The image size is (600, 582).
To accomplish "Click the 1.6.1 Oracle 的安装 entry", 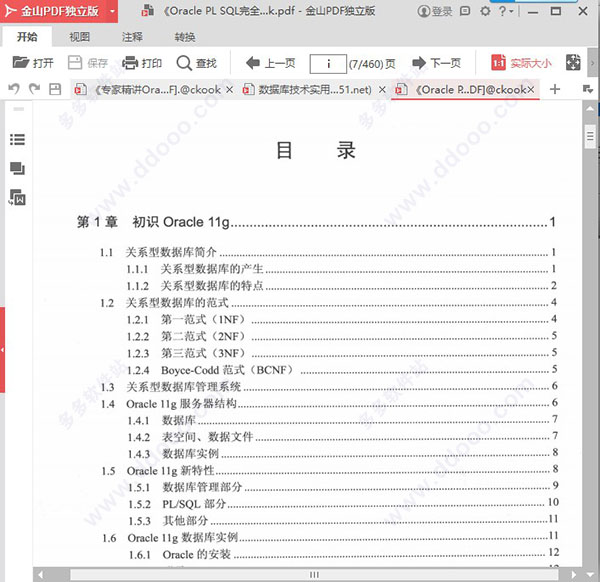I will click(x=344, y=554).
